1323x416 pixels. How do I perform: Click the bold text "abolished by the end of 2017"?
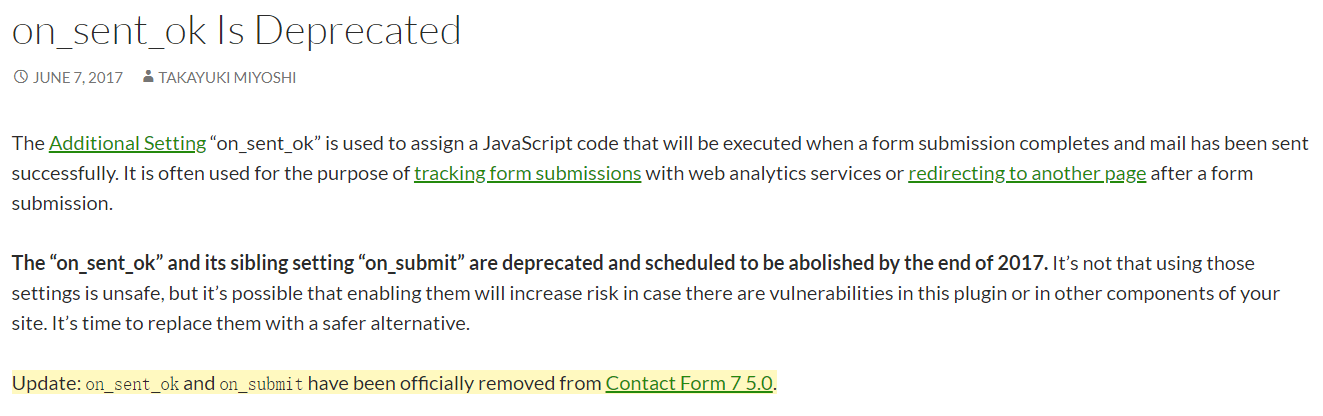(x=925, y=263)
